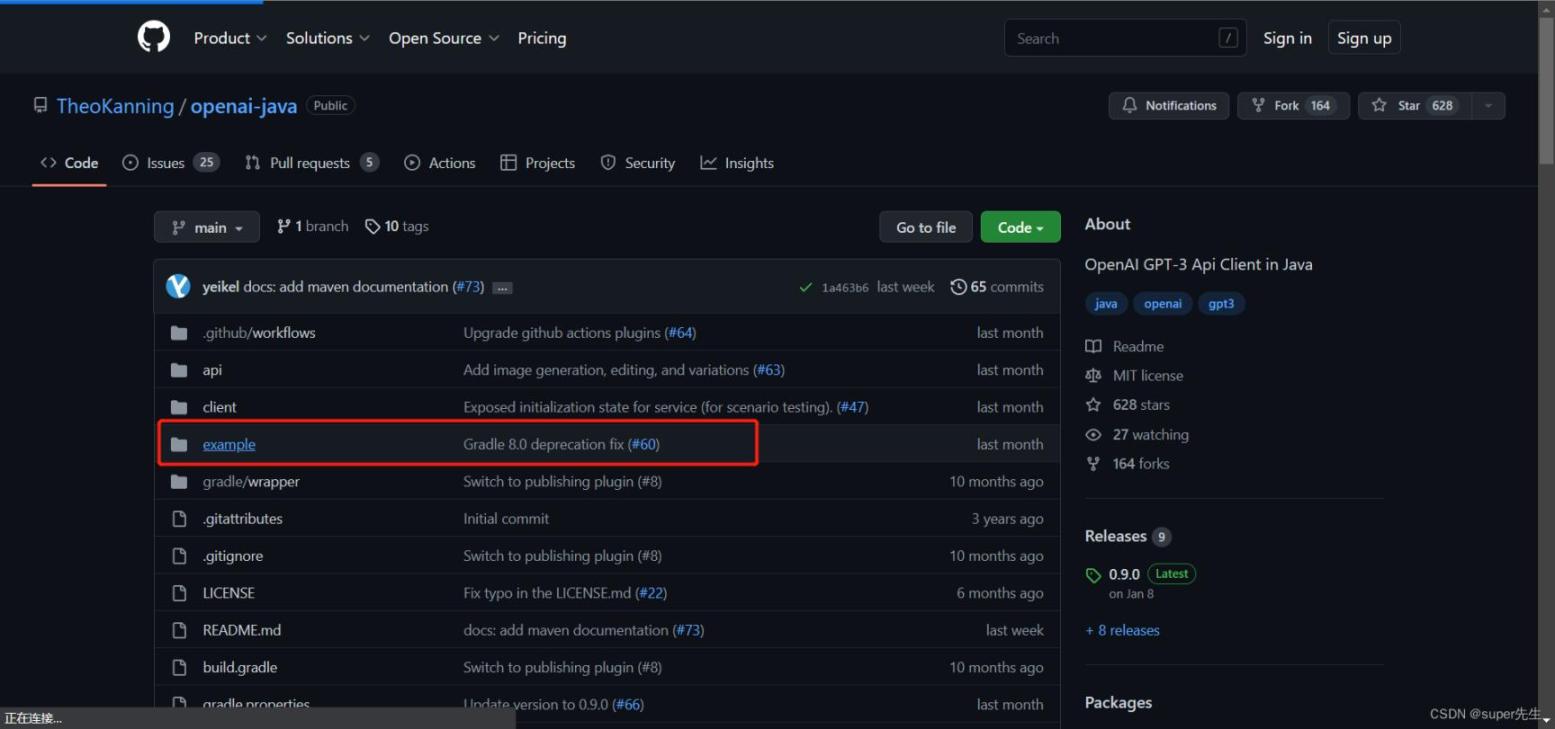Open the MIT license link

coord(1134,375)
